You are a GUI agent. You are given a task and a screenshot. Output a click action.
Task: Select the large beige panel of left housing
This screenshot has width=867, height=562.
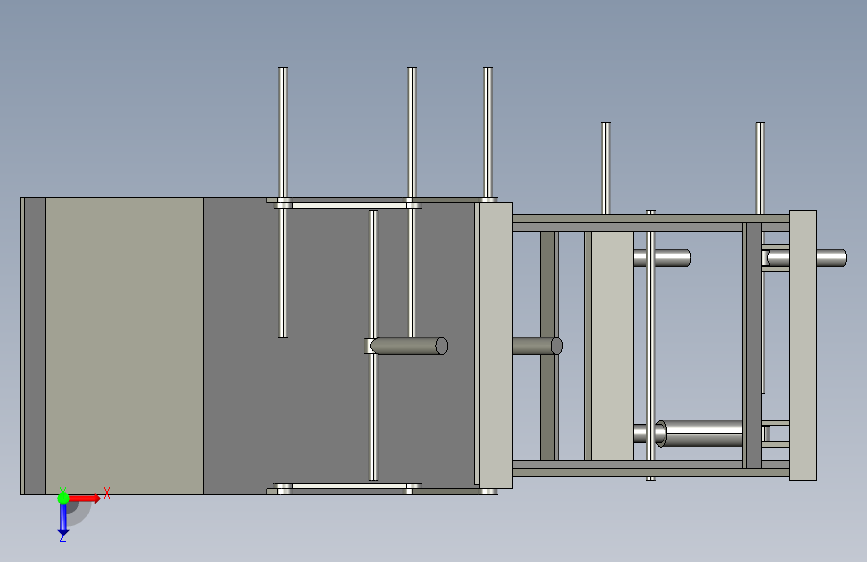(x=124, y=346)
